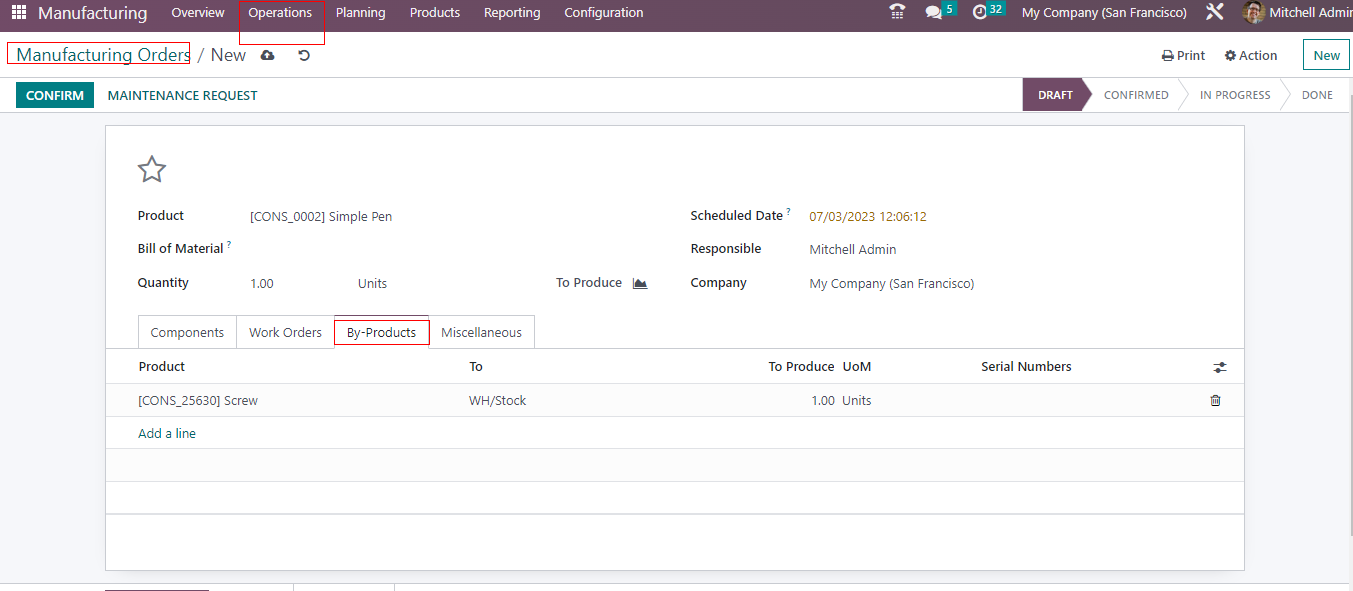Click the Confirm button
The width and height of the screenshot is (1353, 591).
pyautogui.click(x=55, y=96)
